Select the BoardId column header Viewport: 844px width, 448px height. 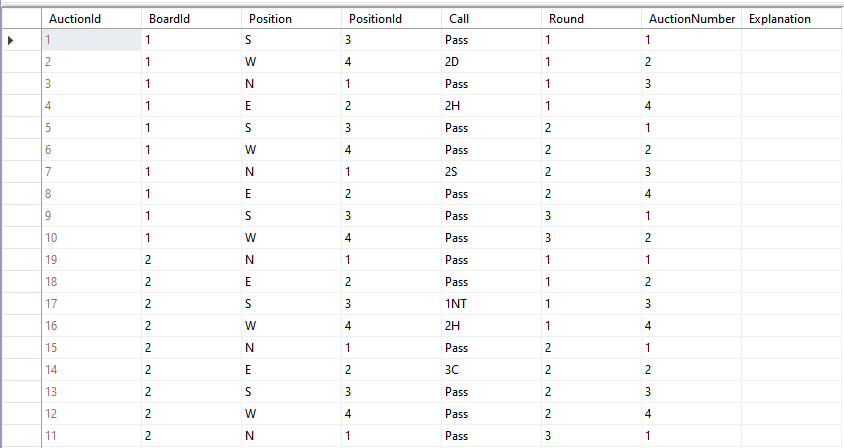192,19
